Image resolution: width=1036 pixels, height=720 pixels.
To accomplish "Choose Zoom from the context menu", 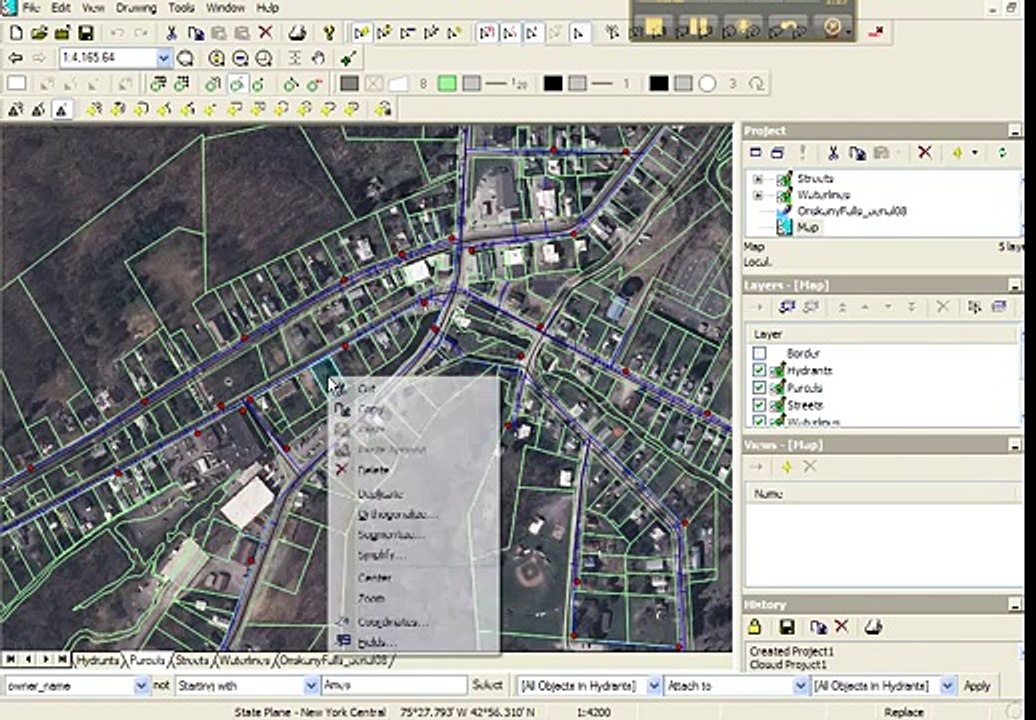I will point(371,598).
